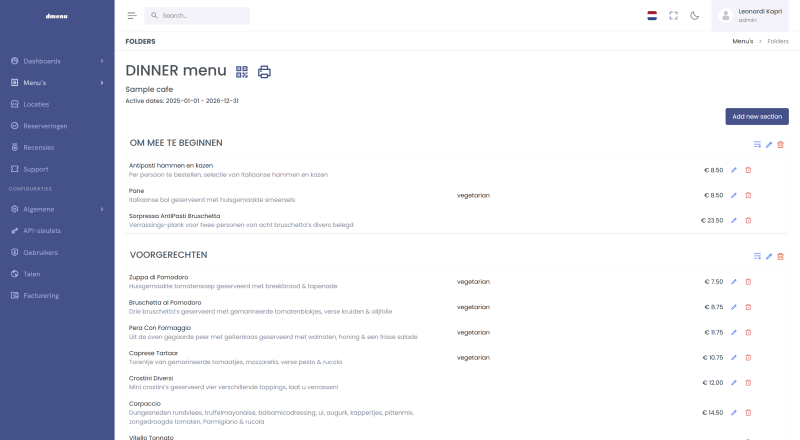
Task: Open the language flag selector
Action: coord(652,16)
